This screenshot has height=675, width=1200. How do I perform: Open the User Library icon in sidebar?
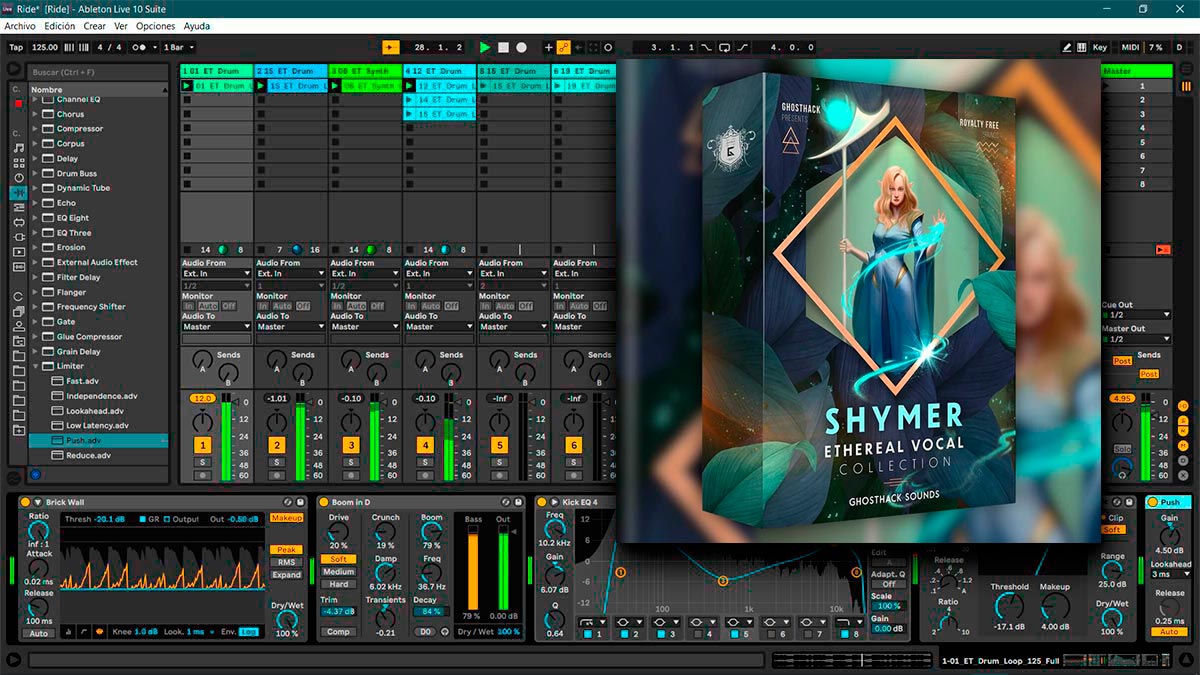[x=18, y=326]
